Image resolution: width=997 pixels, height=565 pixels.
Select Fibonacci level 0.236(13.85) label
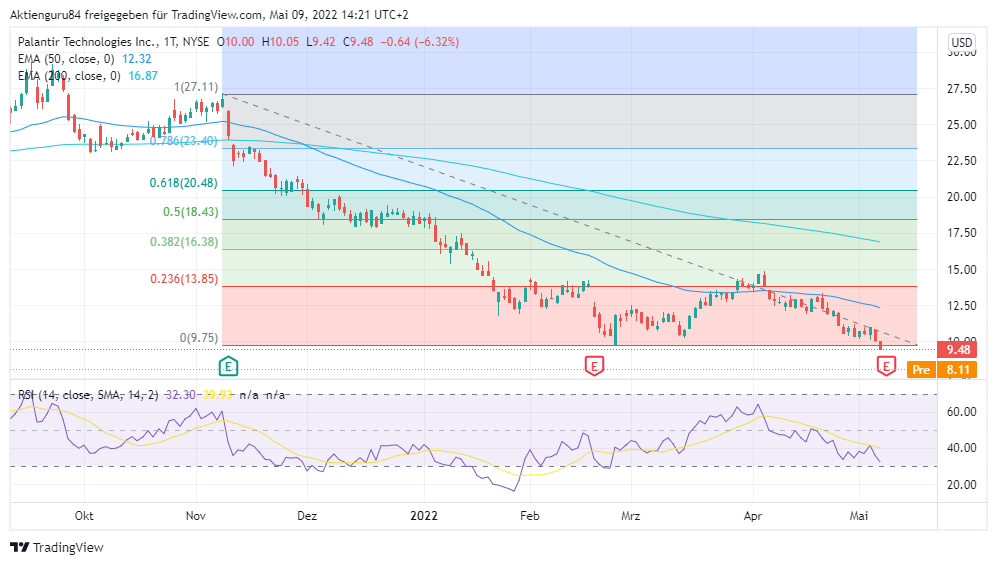[x=184, y=279]
